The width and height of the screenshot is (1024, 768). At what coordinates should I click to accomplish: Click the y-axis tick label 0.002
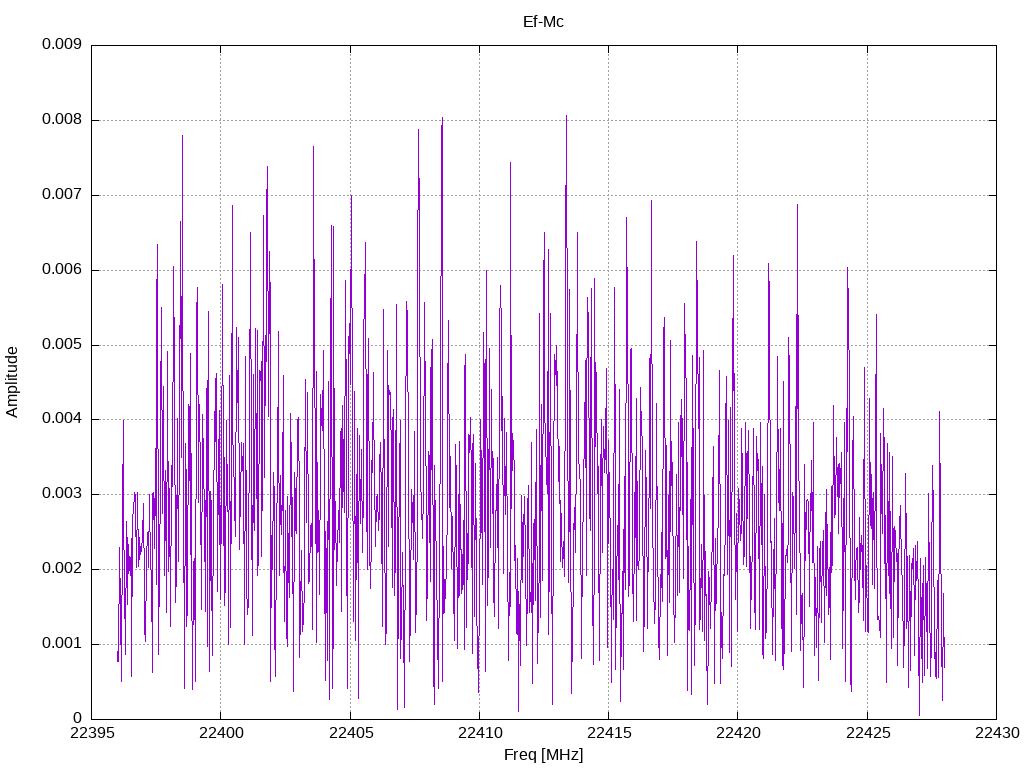pyautogui.click(x=62, y=569)
